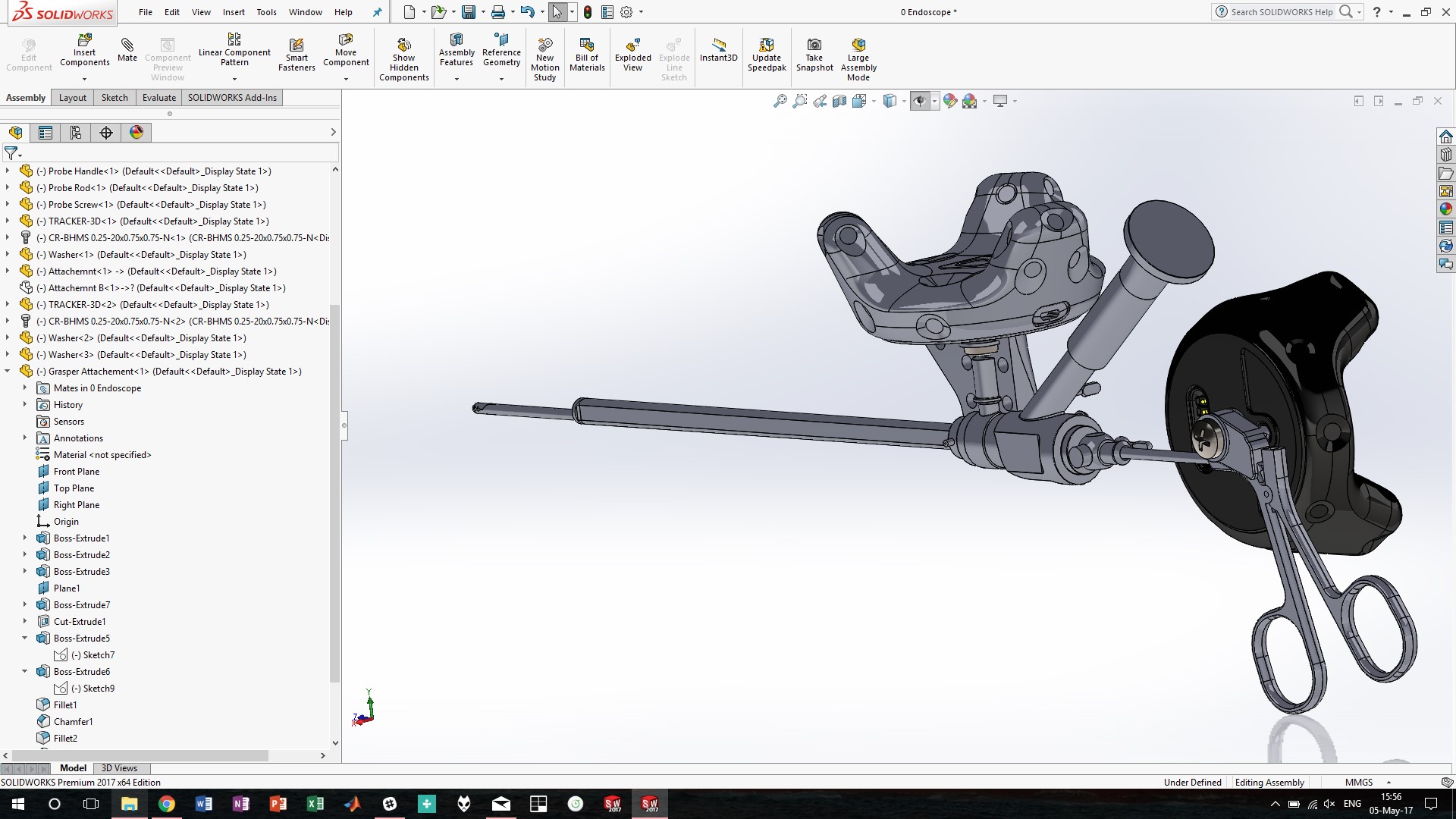This screenshot has width=1456, height=819.
Task: Open the Section View tool
Action: [x=839, y=101]
